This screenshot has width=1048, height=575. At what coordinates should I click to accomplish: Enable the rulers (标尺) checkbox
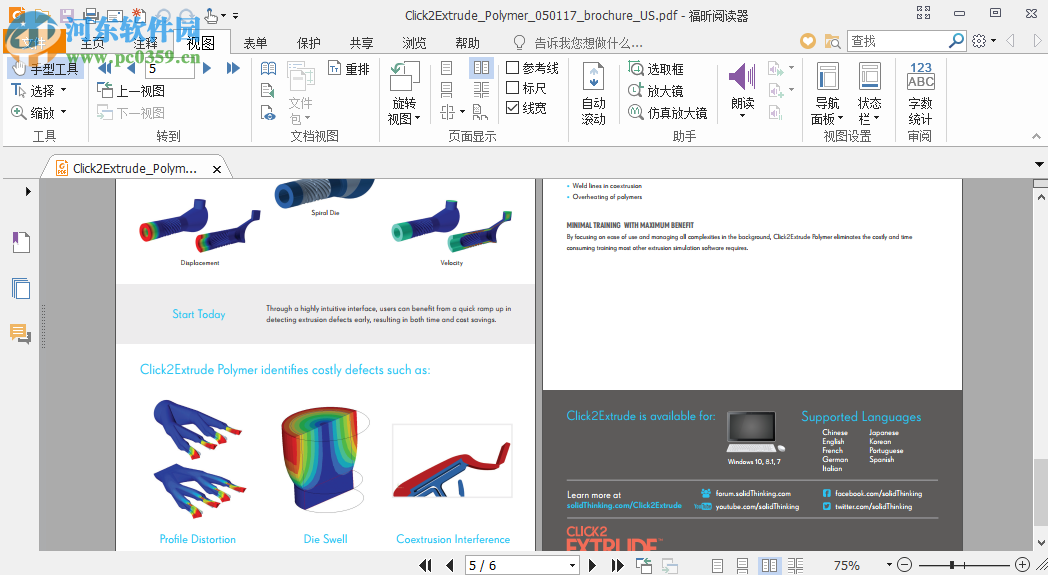pyautogui.click(x=526, y=88)
